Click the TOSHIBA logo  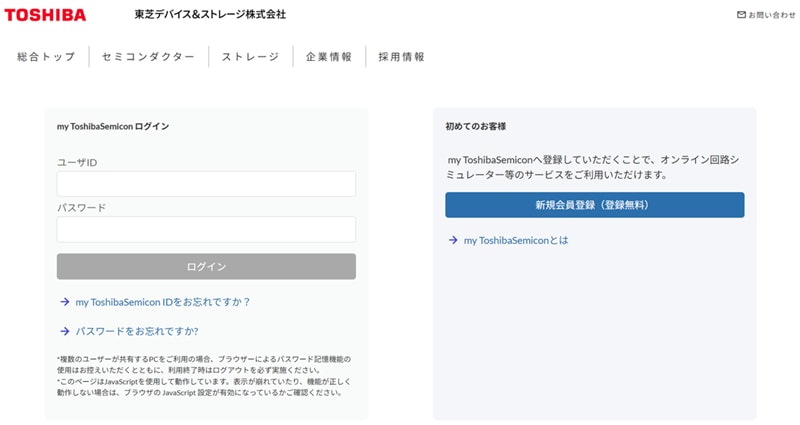pos(45,15)
